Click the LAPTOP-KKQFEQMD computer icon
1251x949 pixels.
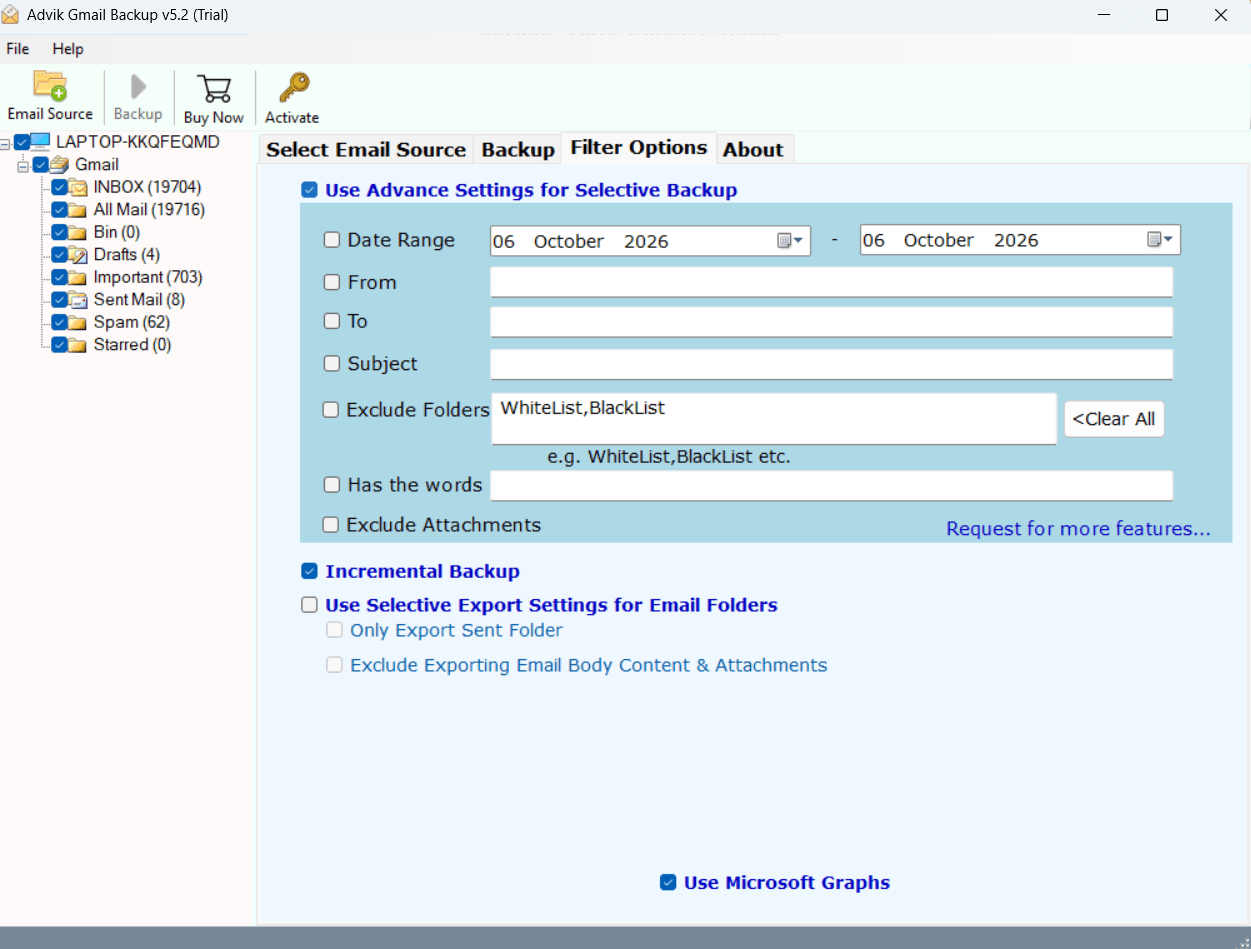pyautogui.click(x=40, y=142)
